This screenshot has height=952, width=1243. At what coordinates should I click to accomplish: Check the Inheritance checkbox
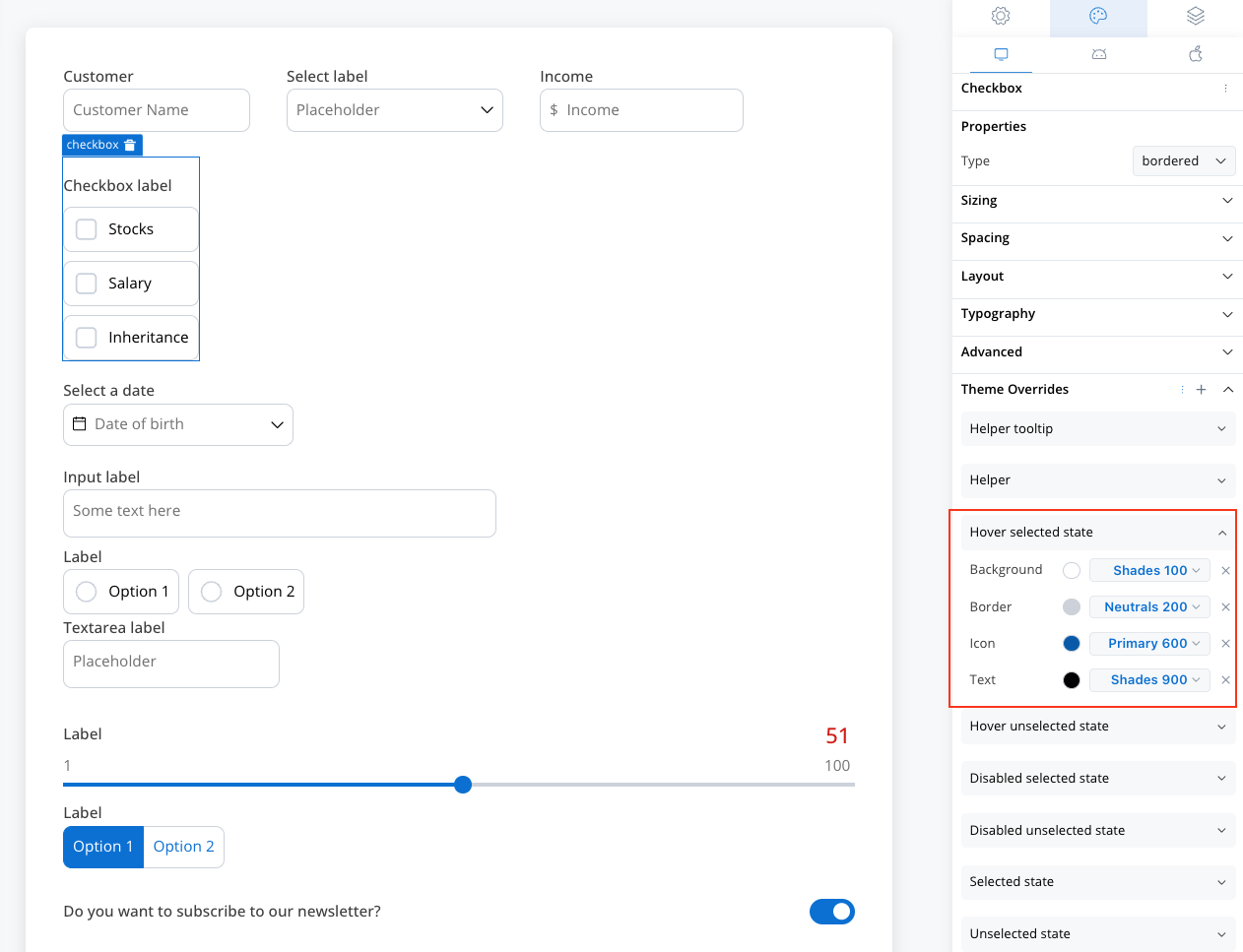pyautogui.click(x=87, y=338)
